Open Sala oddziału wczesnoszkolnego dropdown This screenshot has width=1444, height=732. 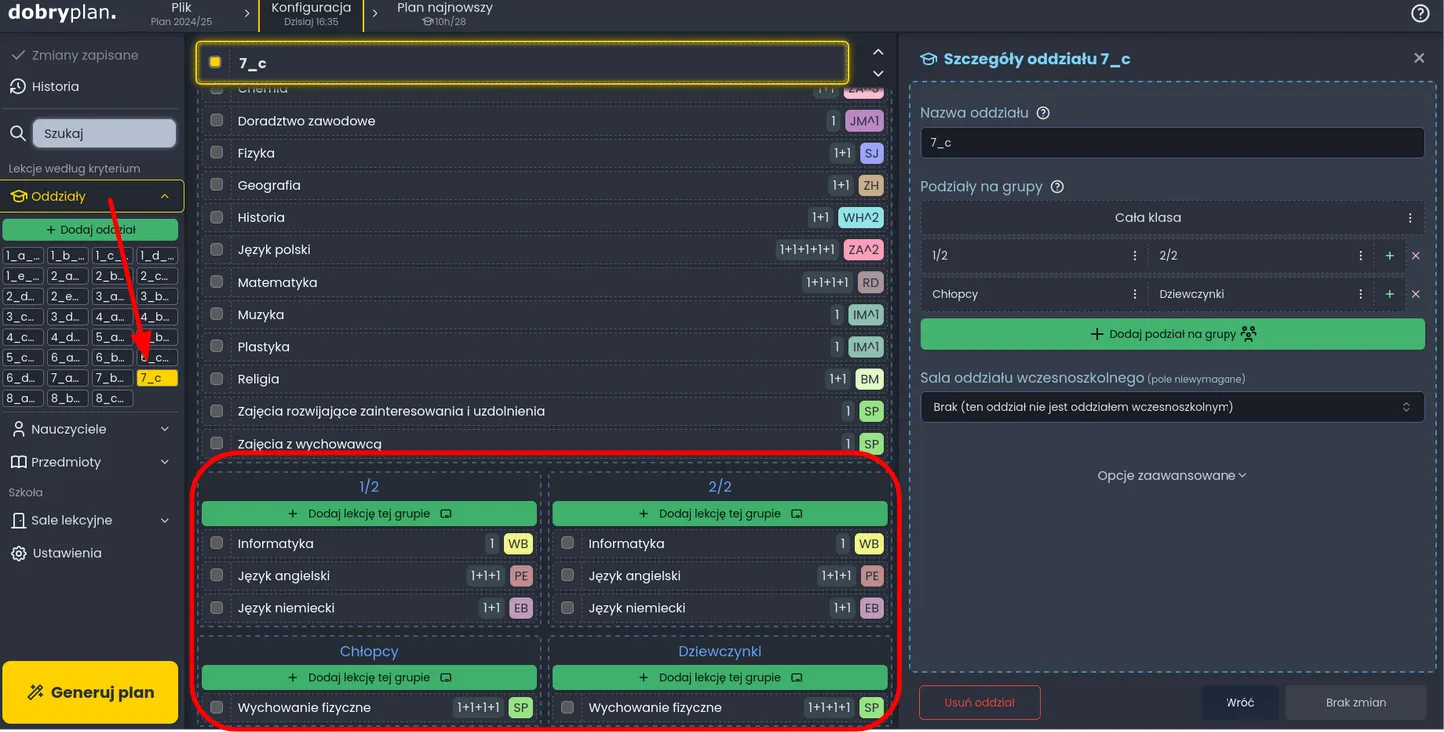tap(1171, 407)
